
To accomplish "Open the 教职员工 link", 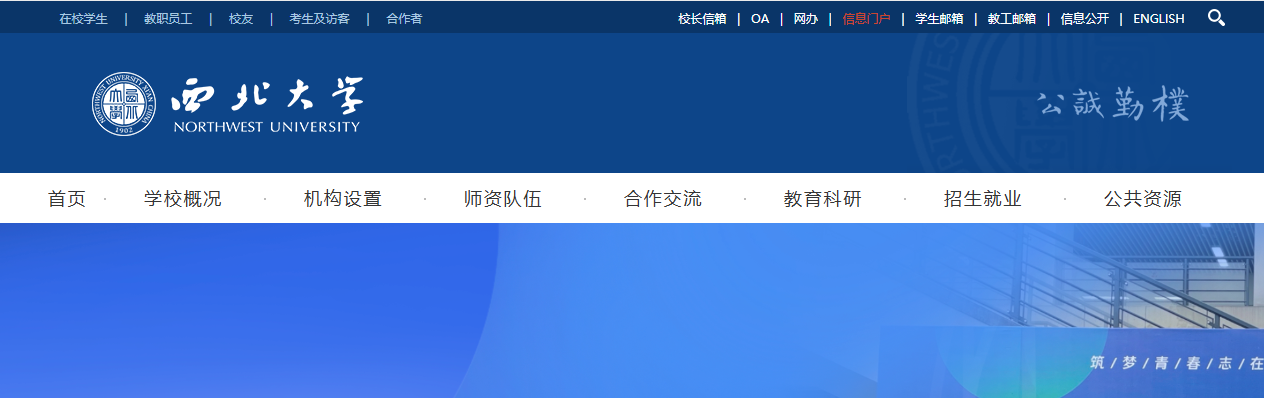I will (x=168, y=19).
